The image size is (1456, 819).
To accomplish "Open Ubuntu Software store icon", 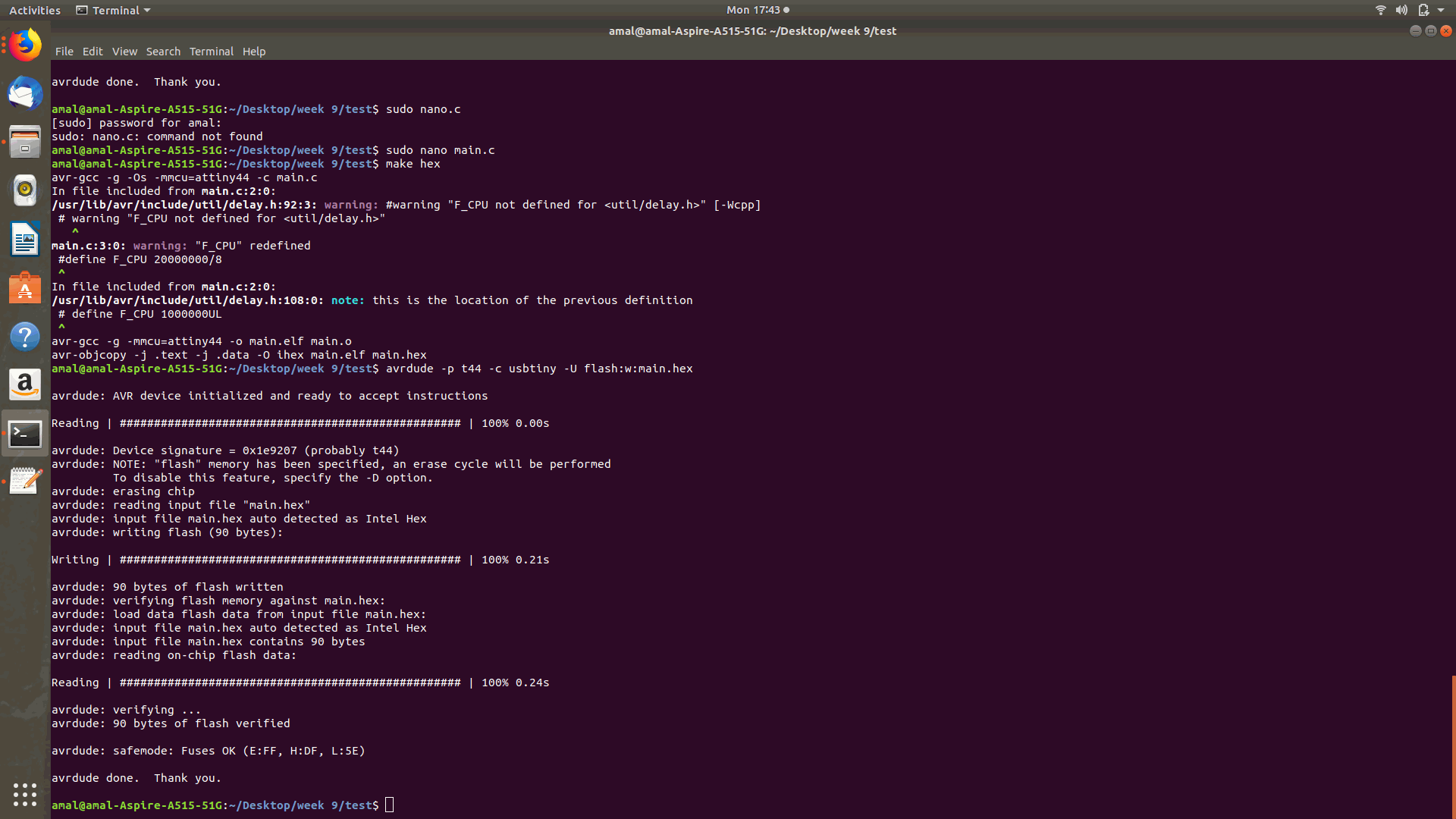I will (x=25, y=288).
